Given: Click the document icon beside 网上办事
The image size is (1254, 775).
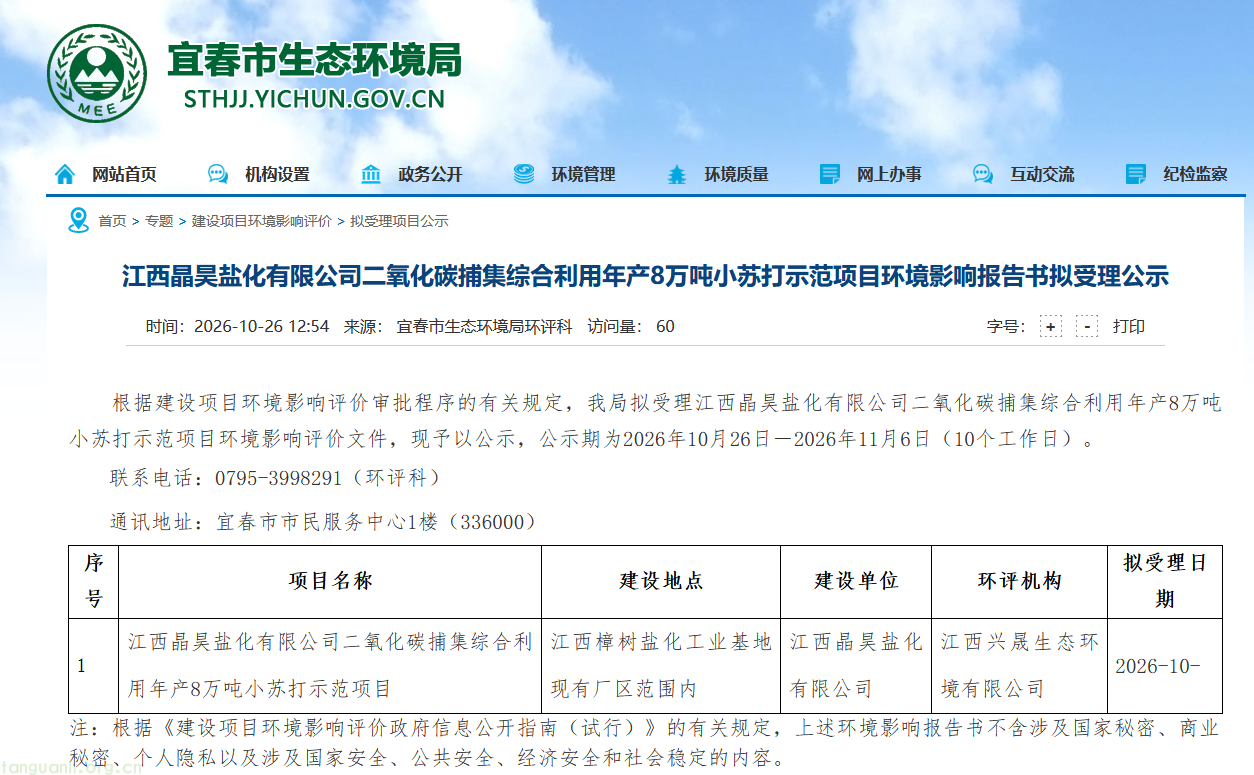Looking at the screenshot, I should click(830, 174).
